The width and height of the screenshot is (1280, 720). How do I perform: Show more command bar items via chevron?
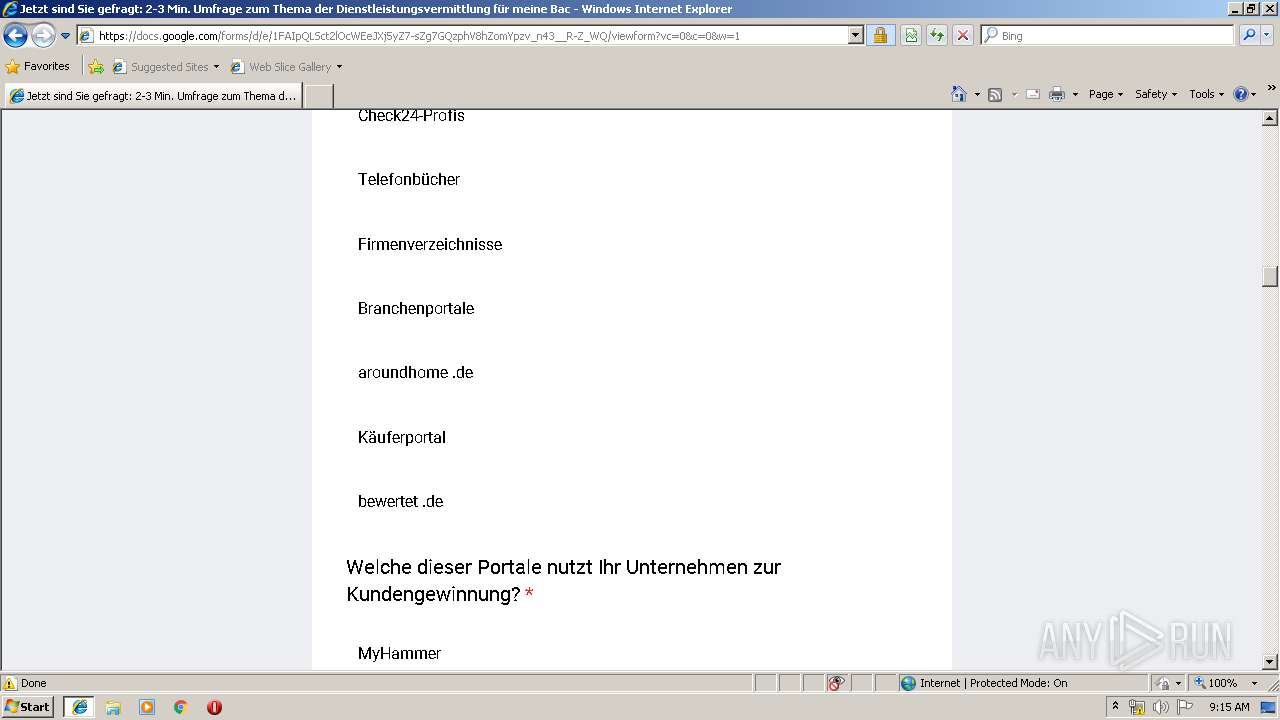click(1271, 89)
